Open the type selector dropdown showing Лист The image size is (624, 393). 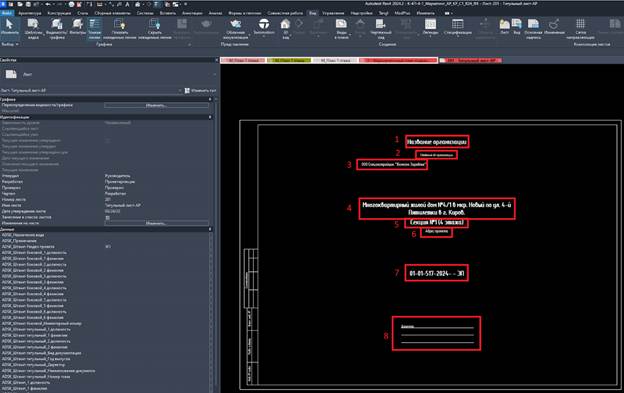(x=214, y=74)
